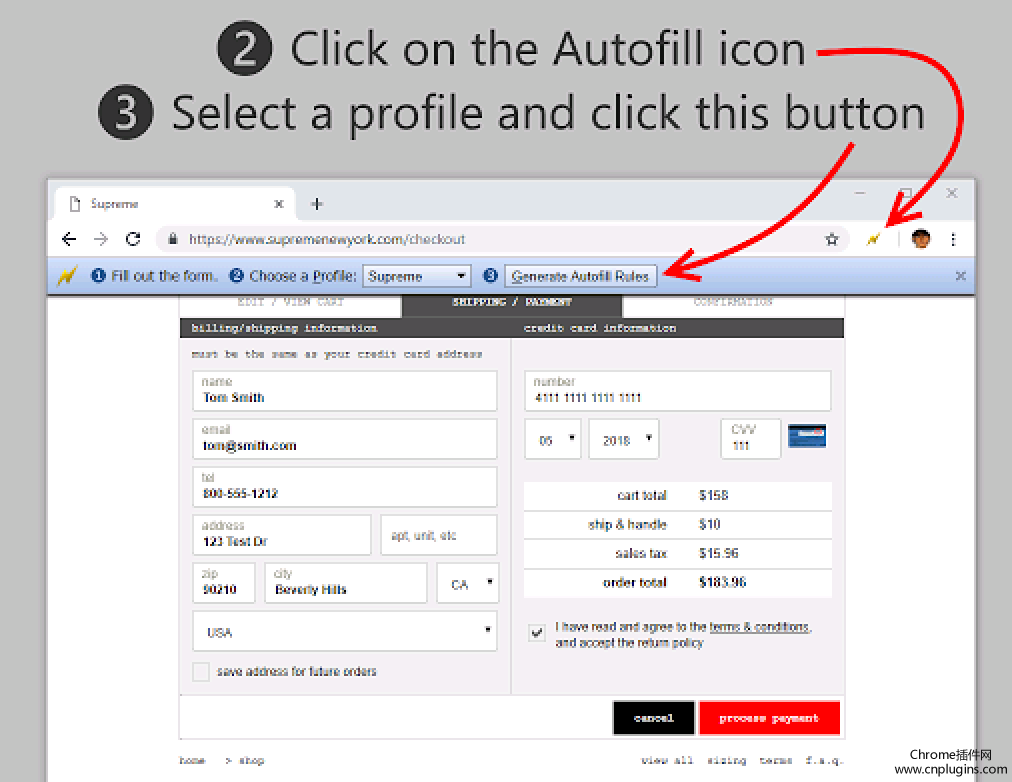Toggle save address for future orders
The height and width of the screenshot is (782, 1012).
coord(201,672)
